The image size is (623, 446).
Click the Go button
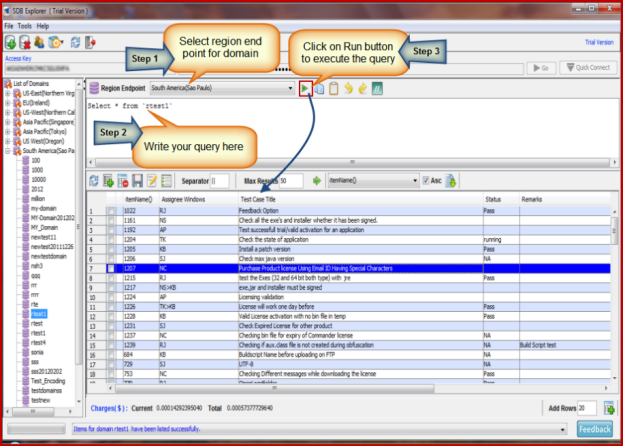pos(541,68)
